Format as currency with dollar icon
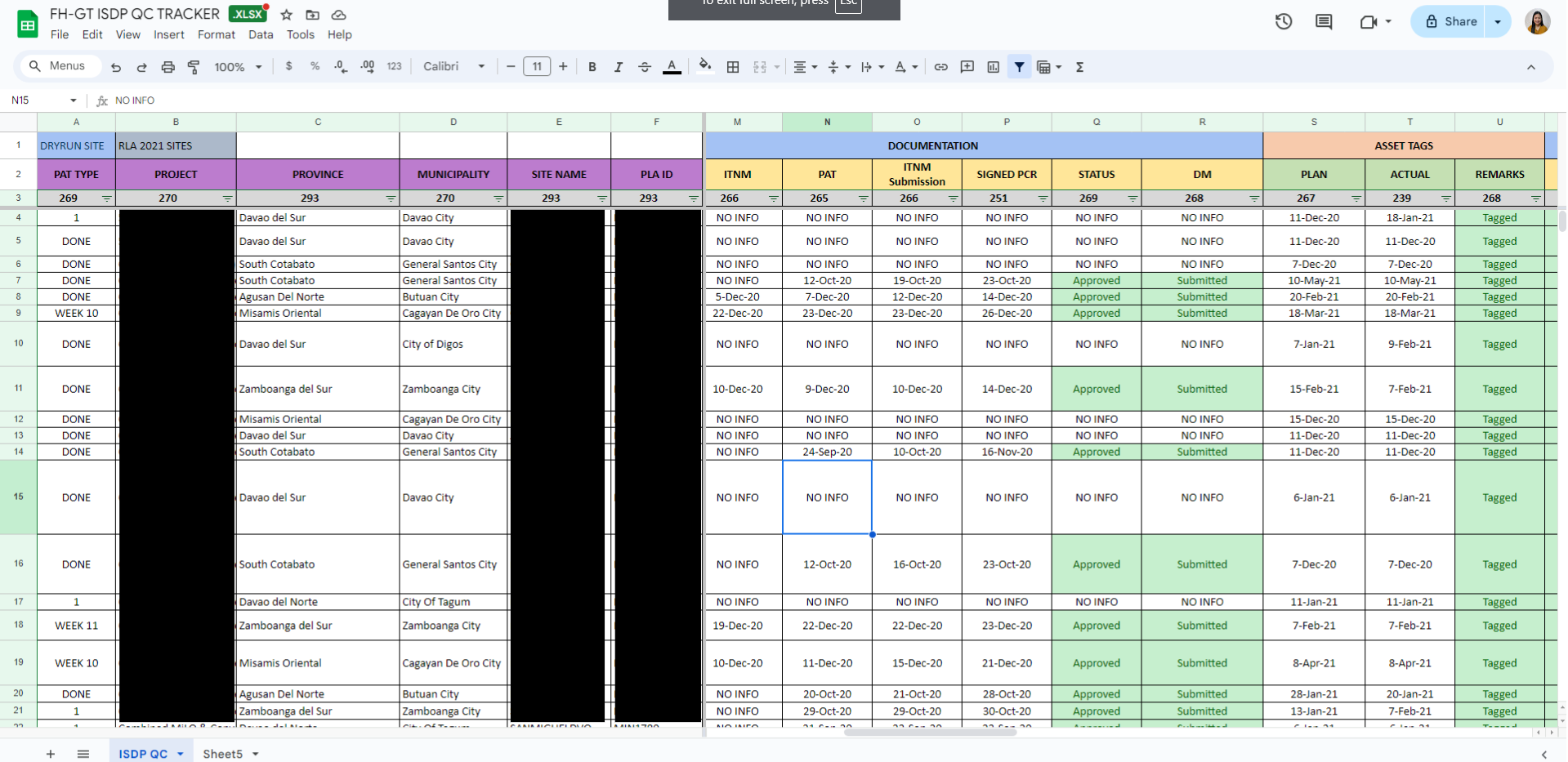The width and height of the screenshot is (1568, 762). (288, 67)
